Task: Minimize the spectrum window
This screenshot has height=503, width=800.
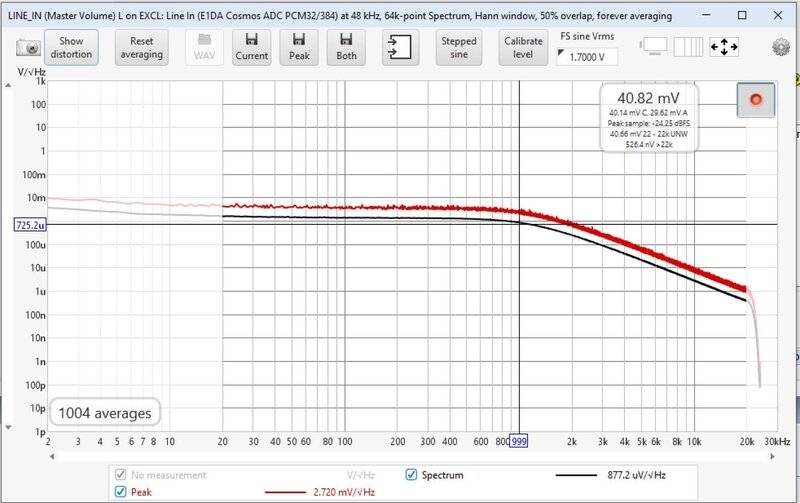Action: tap(706, 15)
